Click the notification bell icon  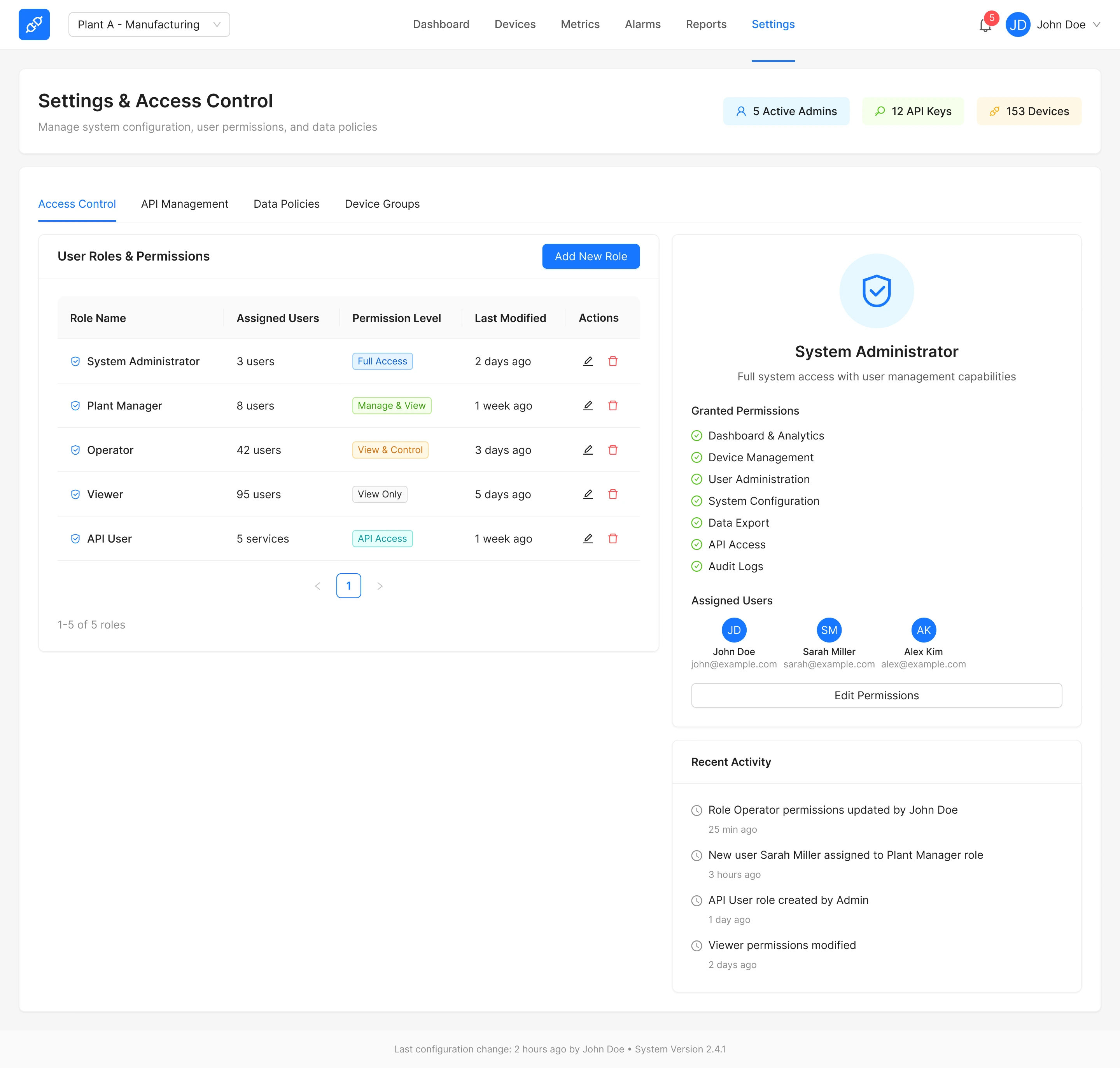click(985, 26)
